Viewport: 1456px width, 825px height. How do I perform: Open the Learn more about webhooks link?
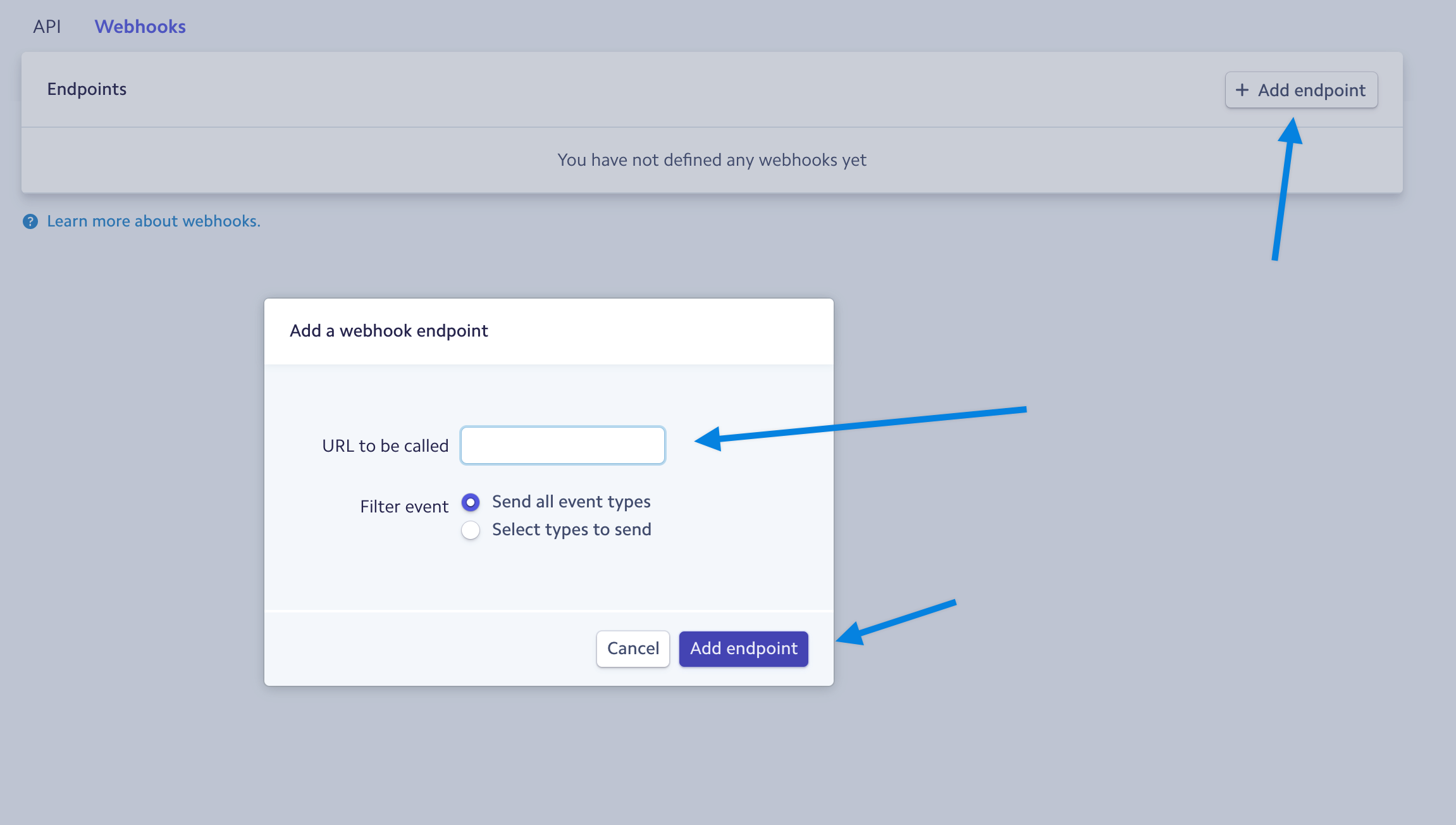154,221
